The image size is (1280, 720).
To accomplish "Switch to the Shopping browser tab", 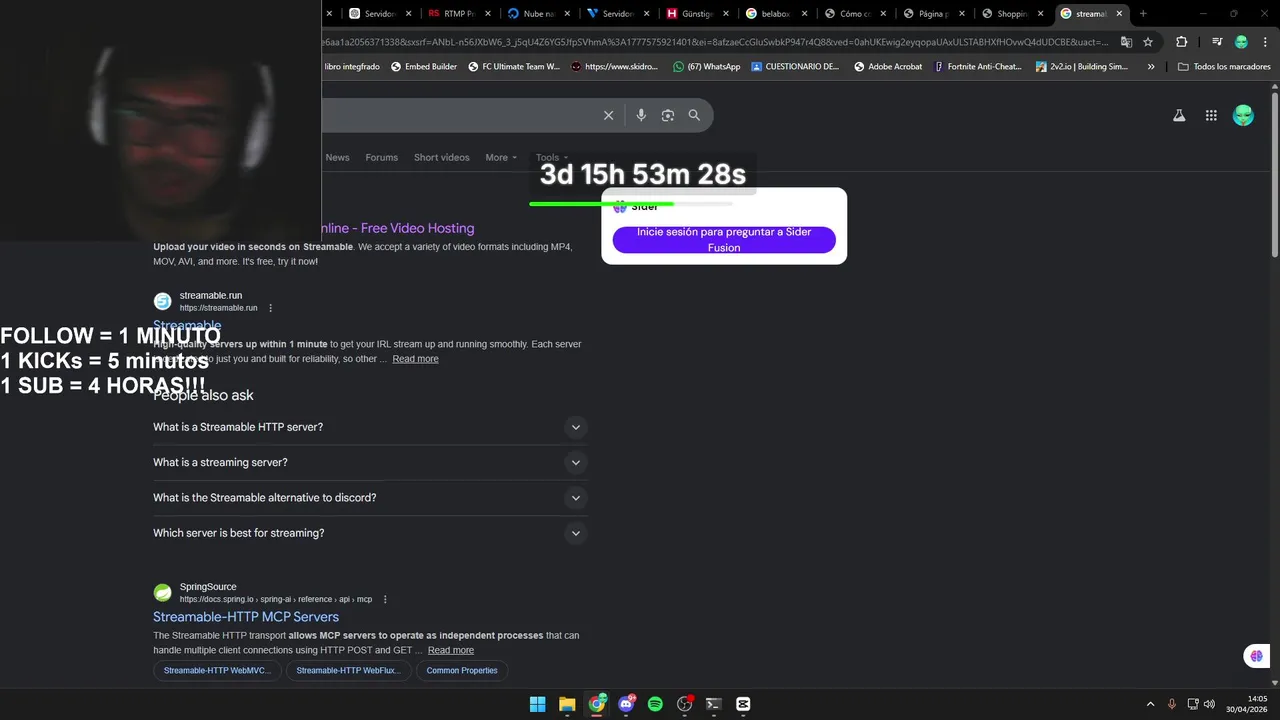I will pos(1012,14).
